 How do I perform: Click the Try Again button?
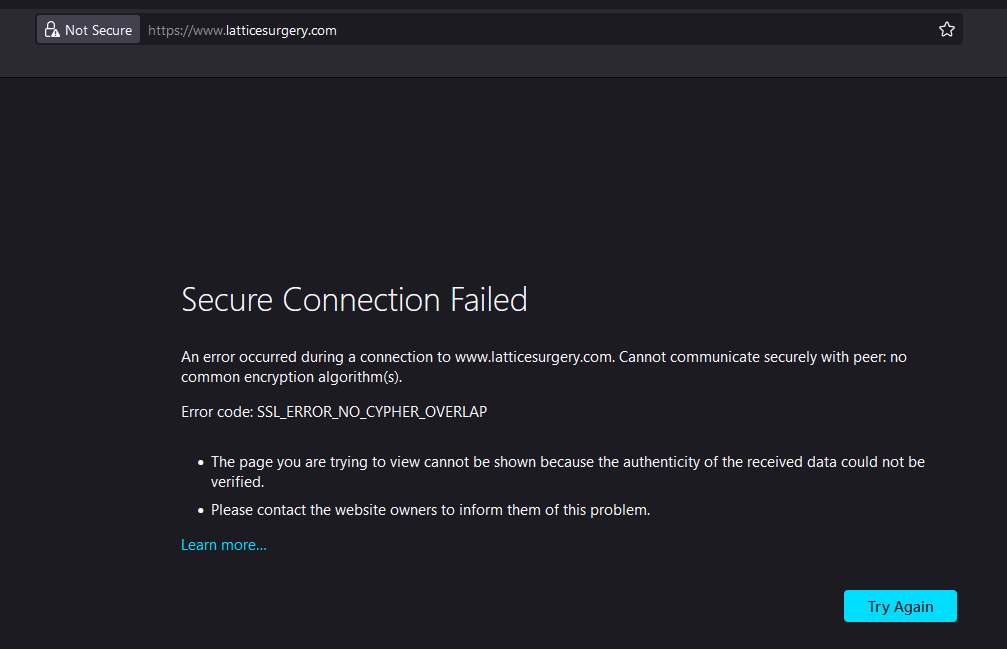click(900, 606)
